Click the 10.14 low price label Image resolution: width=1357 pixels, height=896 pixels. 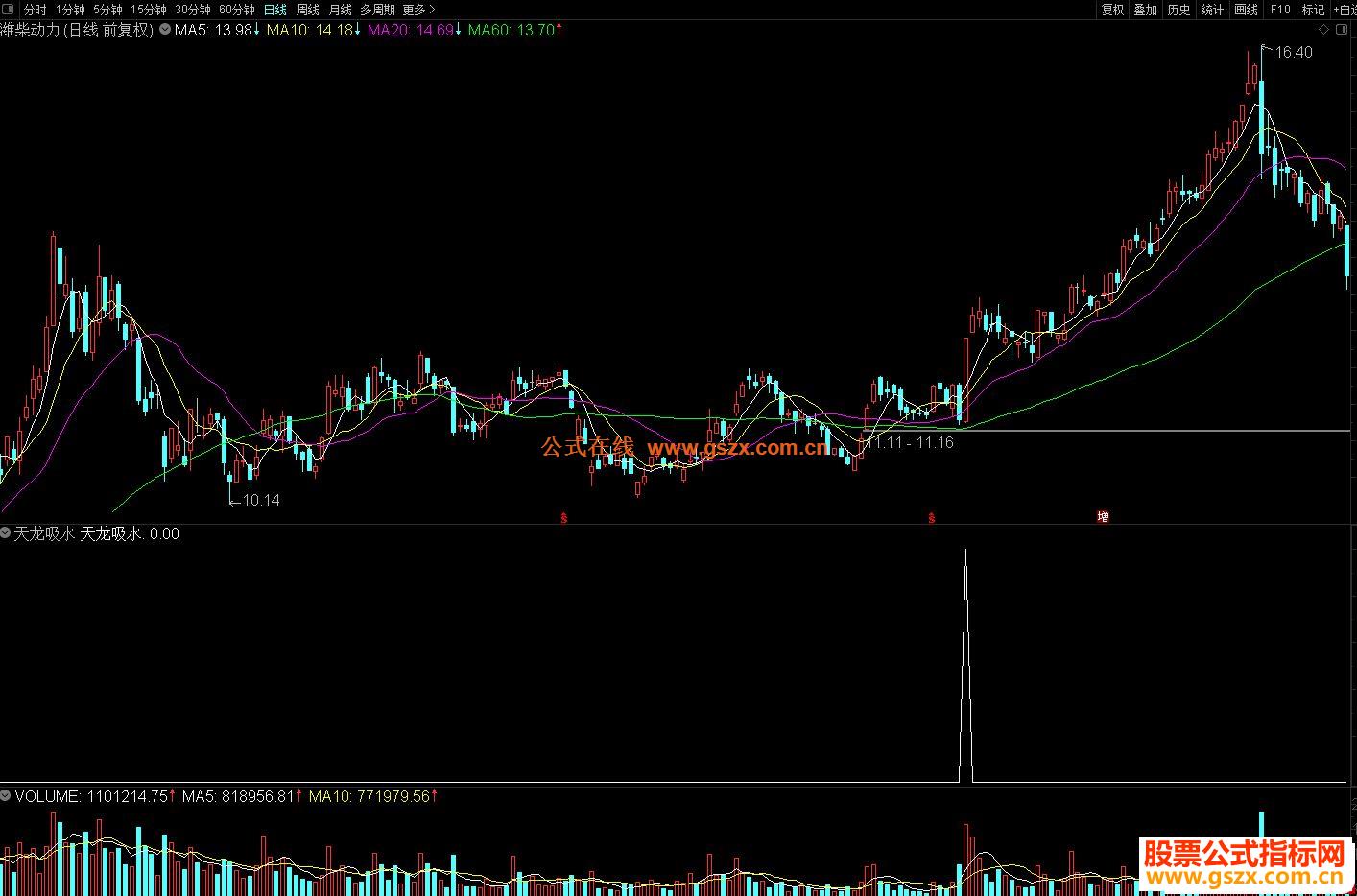click(261, 500)
